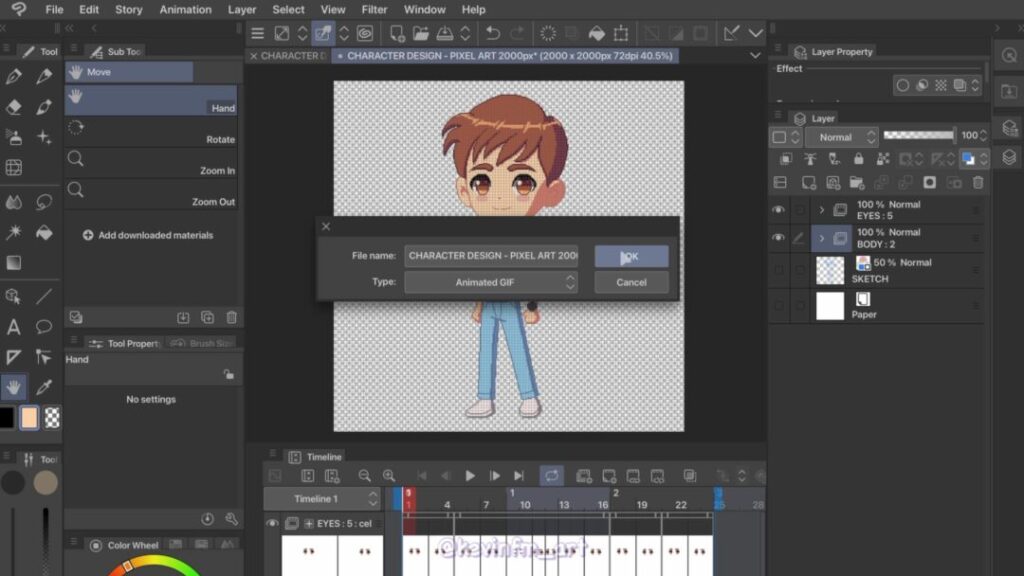Image resolution: width=1024 pixels, height=576 pixels.
Task: Click Add downloaded materials
Action: point(148,236)
